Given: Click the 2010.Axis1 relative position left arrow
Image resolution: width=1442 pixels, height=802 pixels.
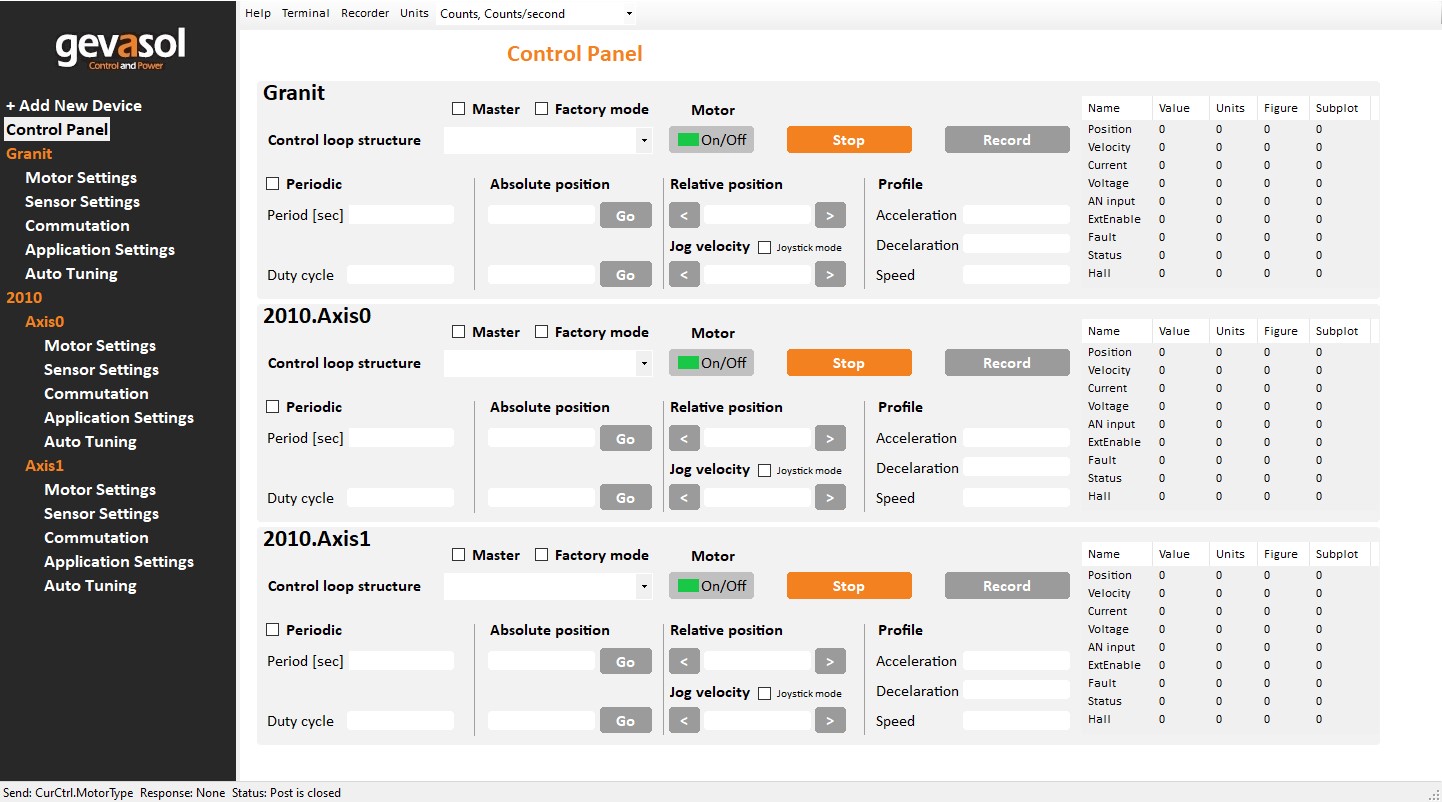Looking at the screenshot, I should pos(684,661).
